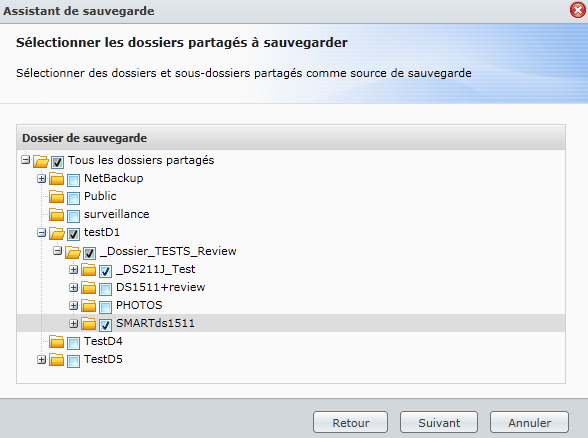Collapse the testD1 tree node

coord(41,233)
